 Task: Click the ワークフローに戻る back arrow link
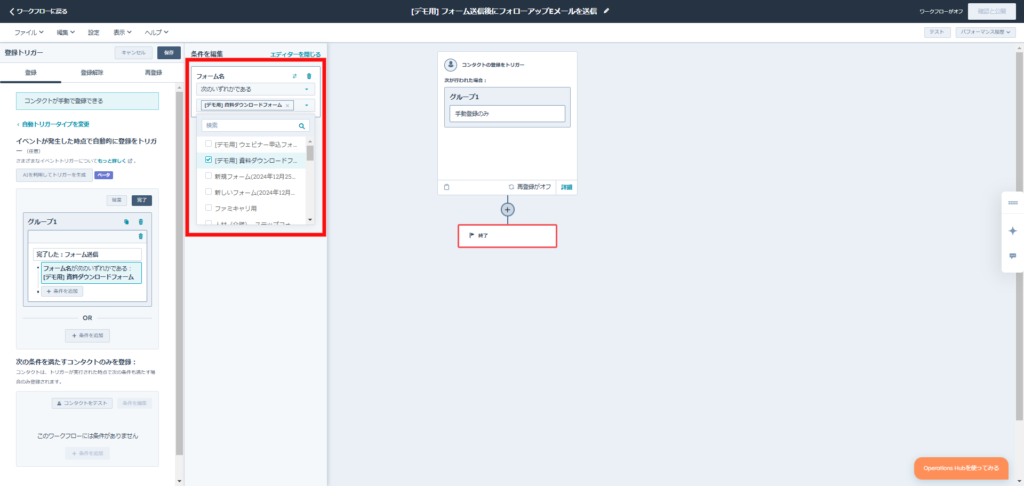point(38,11)
